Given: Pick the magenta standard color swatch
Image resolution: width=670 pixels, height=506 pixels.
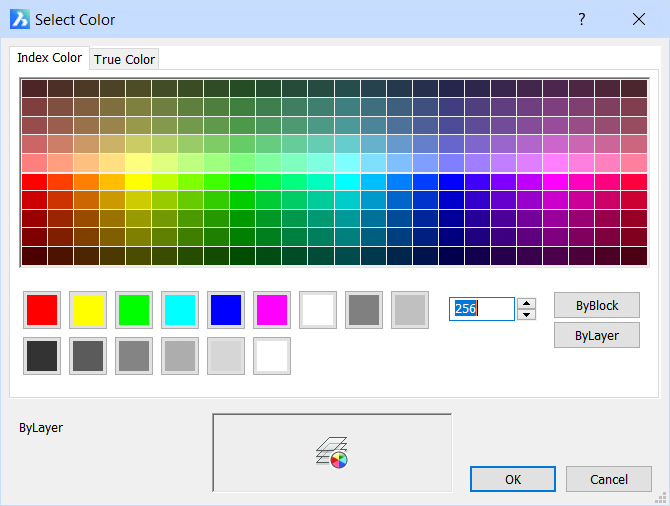Looking at the screenshot, I should [272, 310].
